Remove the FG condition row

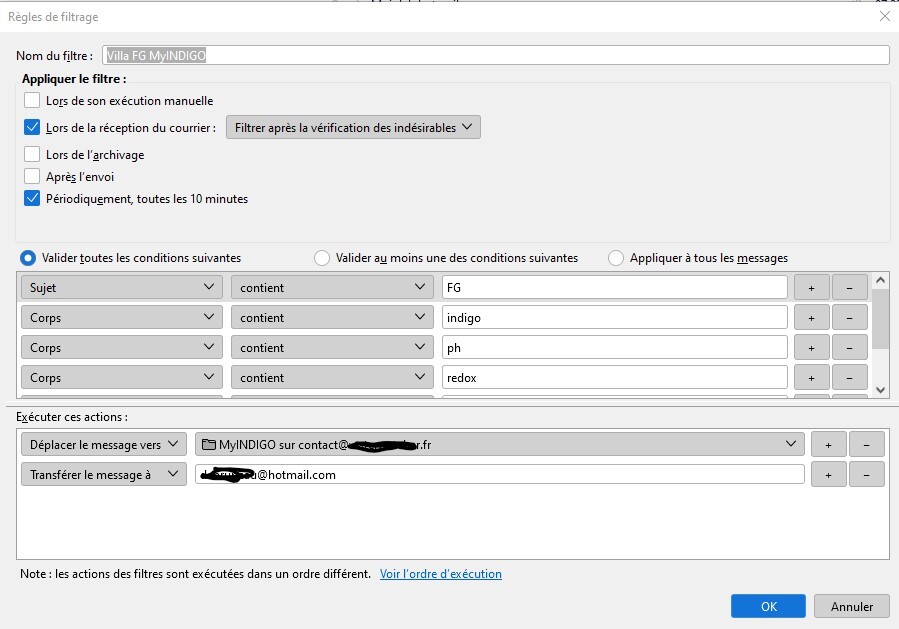(849, 288)
